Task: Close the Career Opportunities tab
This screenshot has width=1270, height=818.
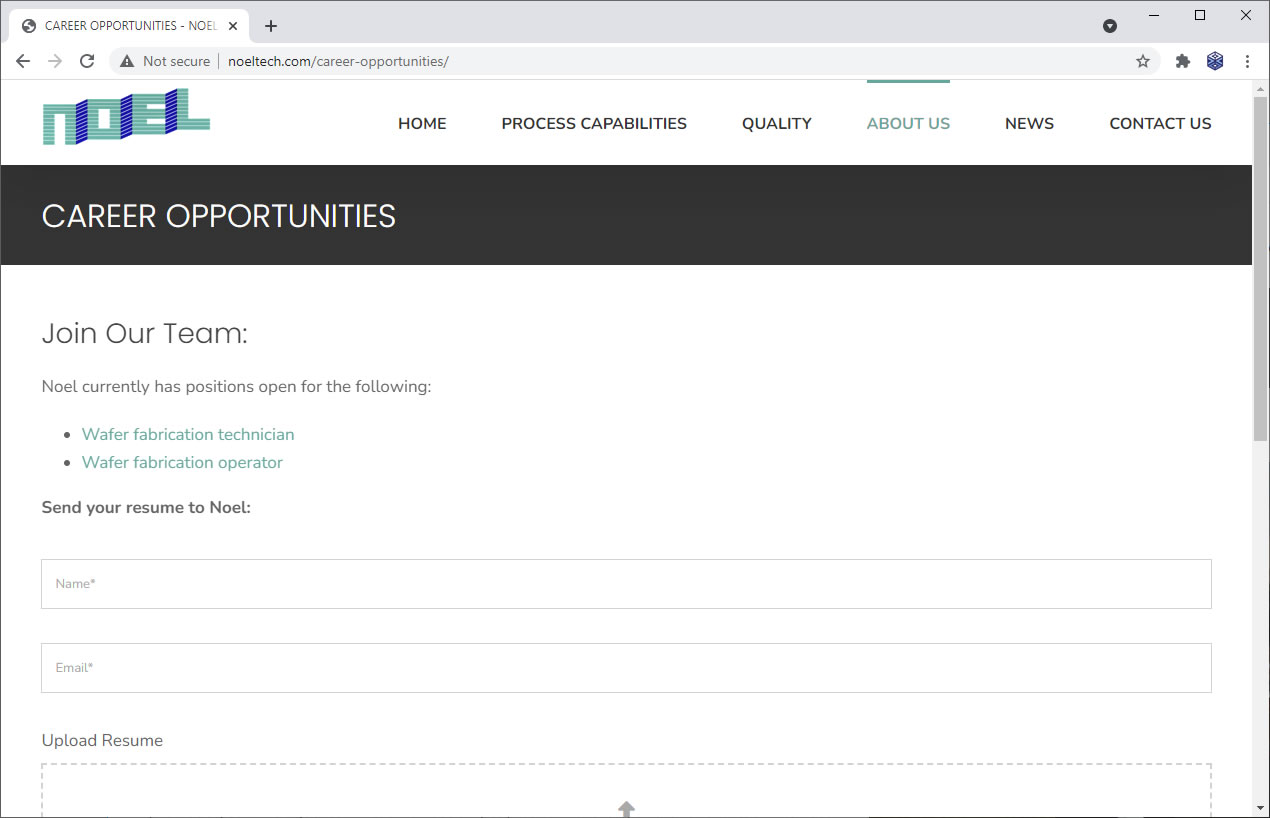Action: click(x=233, y=26)
